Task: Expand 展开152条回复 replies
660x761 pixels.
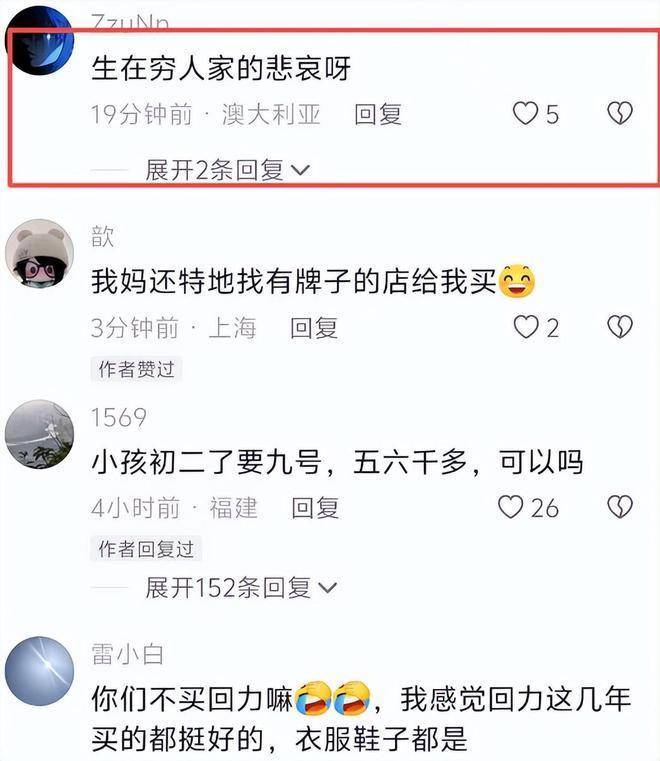Action: (241, 588)
